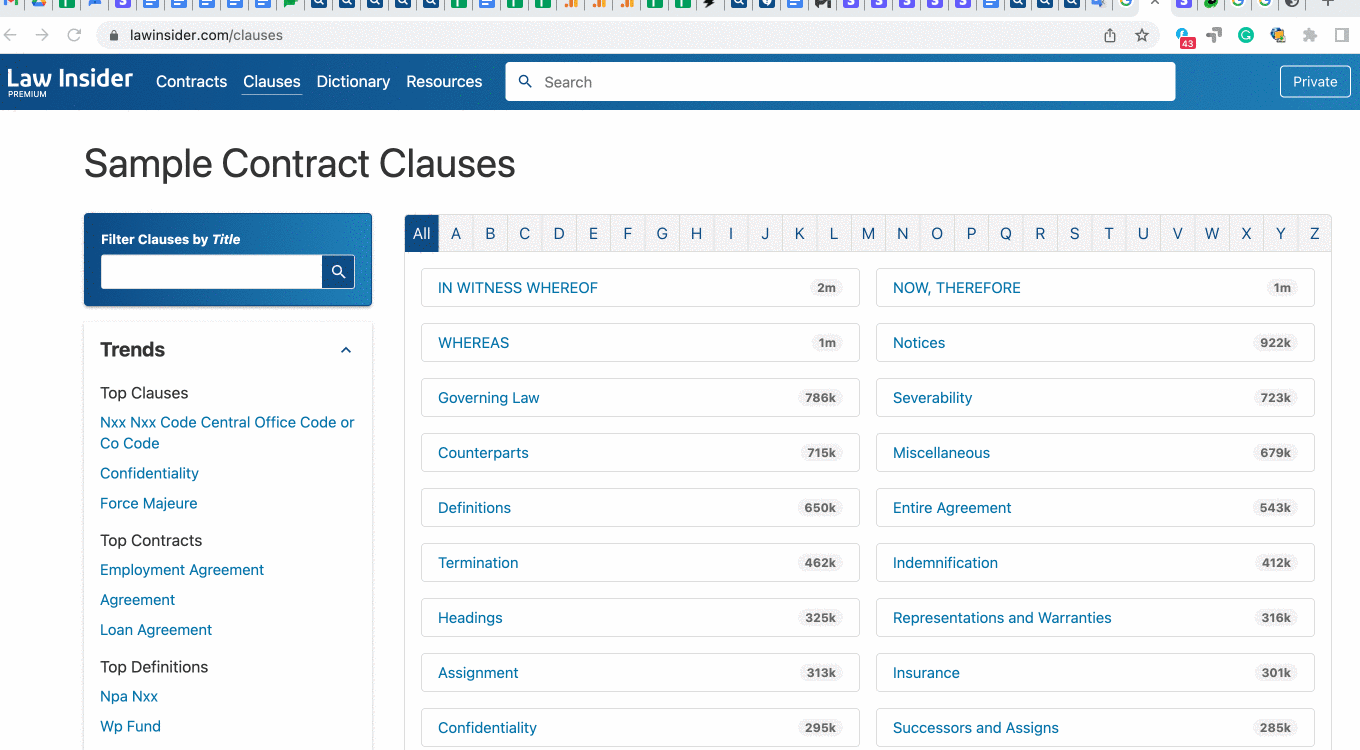Click the browser forward arrow
1360x750 pixels.
click(42, 35)
